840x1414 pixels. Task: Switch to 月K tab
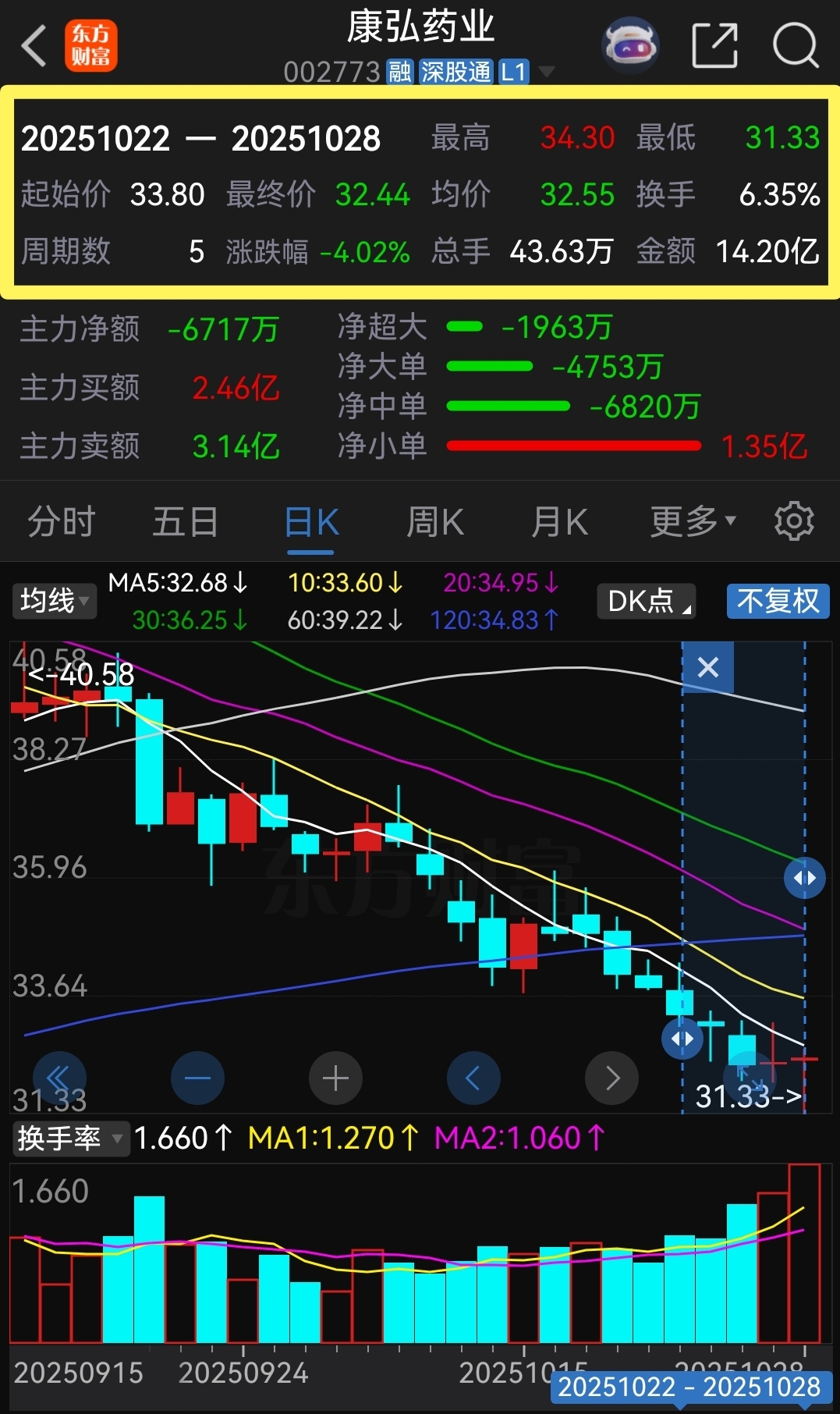pos(559,521)
